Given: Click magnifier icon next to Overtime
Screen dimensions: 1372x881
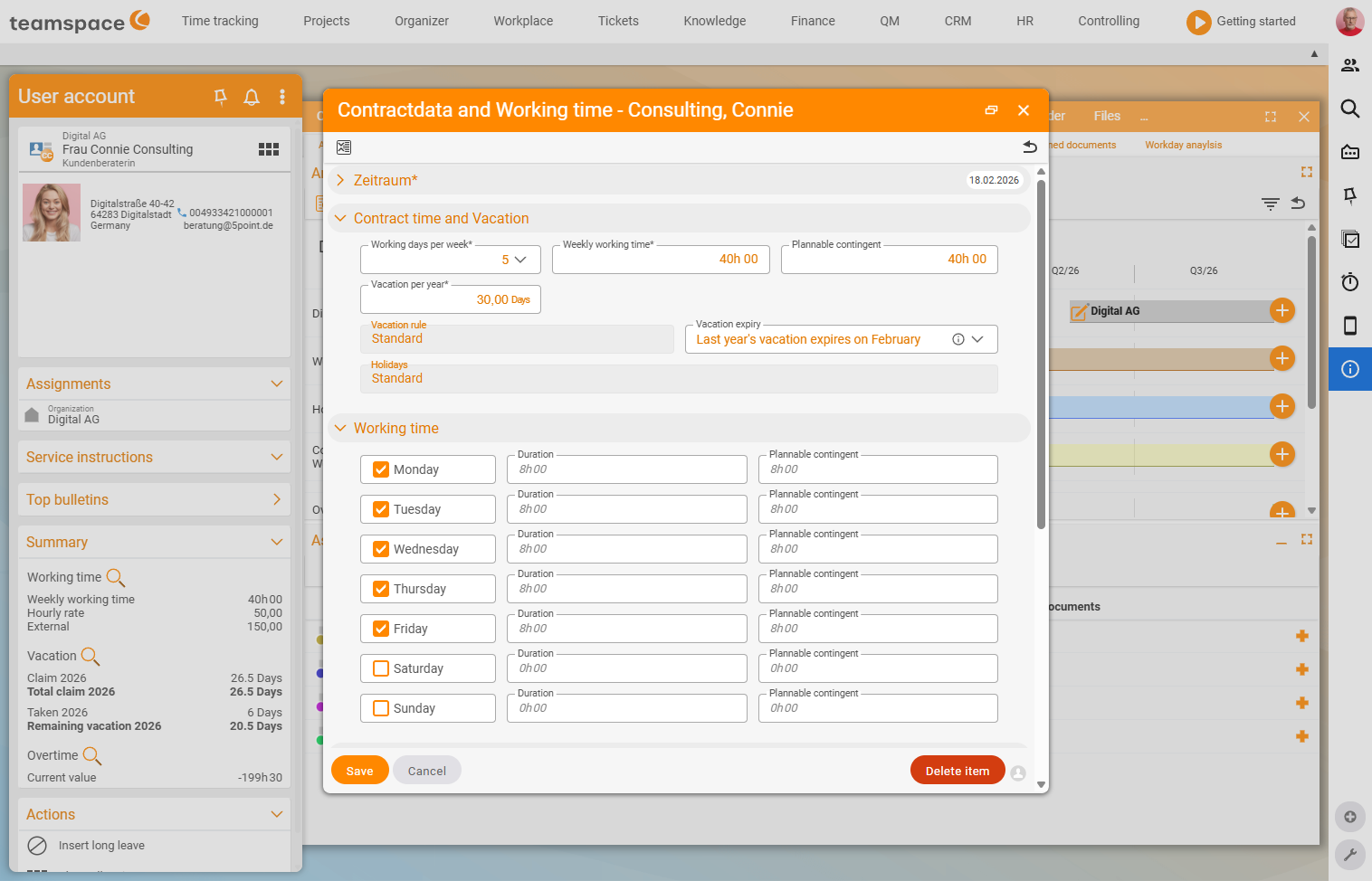Looking at the screenshot, I should 92,755.
